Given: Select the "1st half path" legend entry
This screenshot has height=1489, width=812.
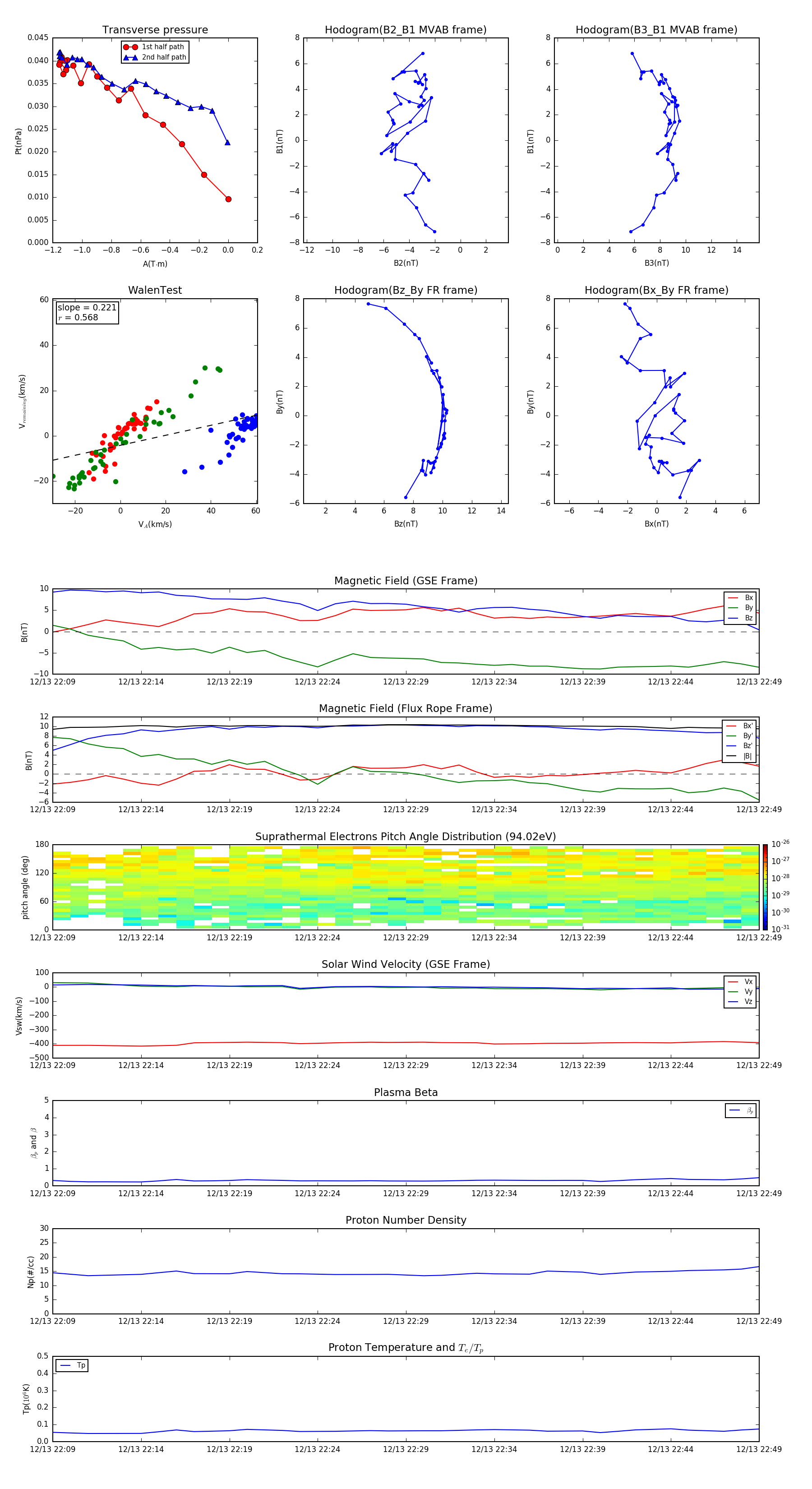Looking at the screenshot, I should (x=154, y=47).
